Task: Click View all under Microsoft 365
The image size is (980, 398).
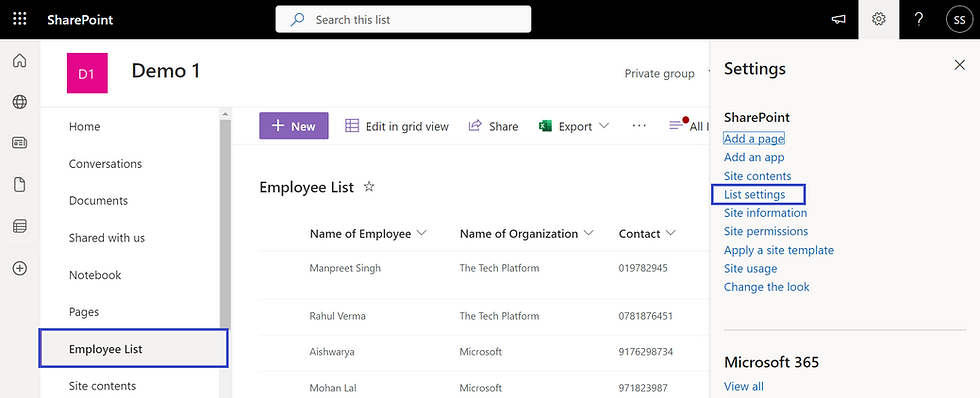Action: pyautogui.click(x=744, y=386)
